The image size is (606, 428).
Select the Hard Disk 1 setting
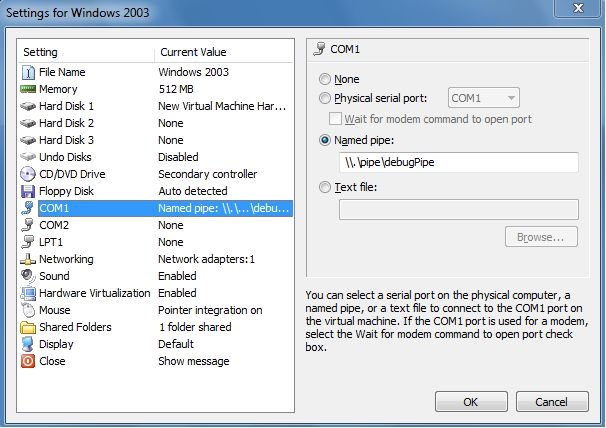click(x=155, y=106)
